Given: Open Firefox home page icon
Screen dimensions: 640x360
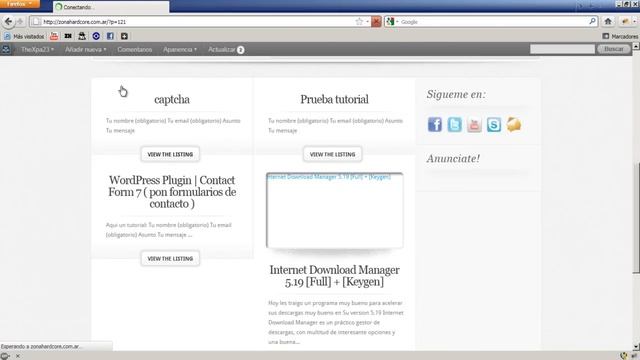Looking at the screenshot, I should click(x=608, y=22).
